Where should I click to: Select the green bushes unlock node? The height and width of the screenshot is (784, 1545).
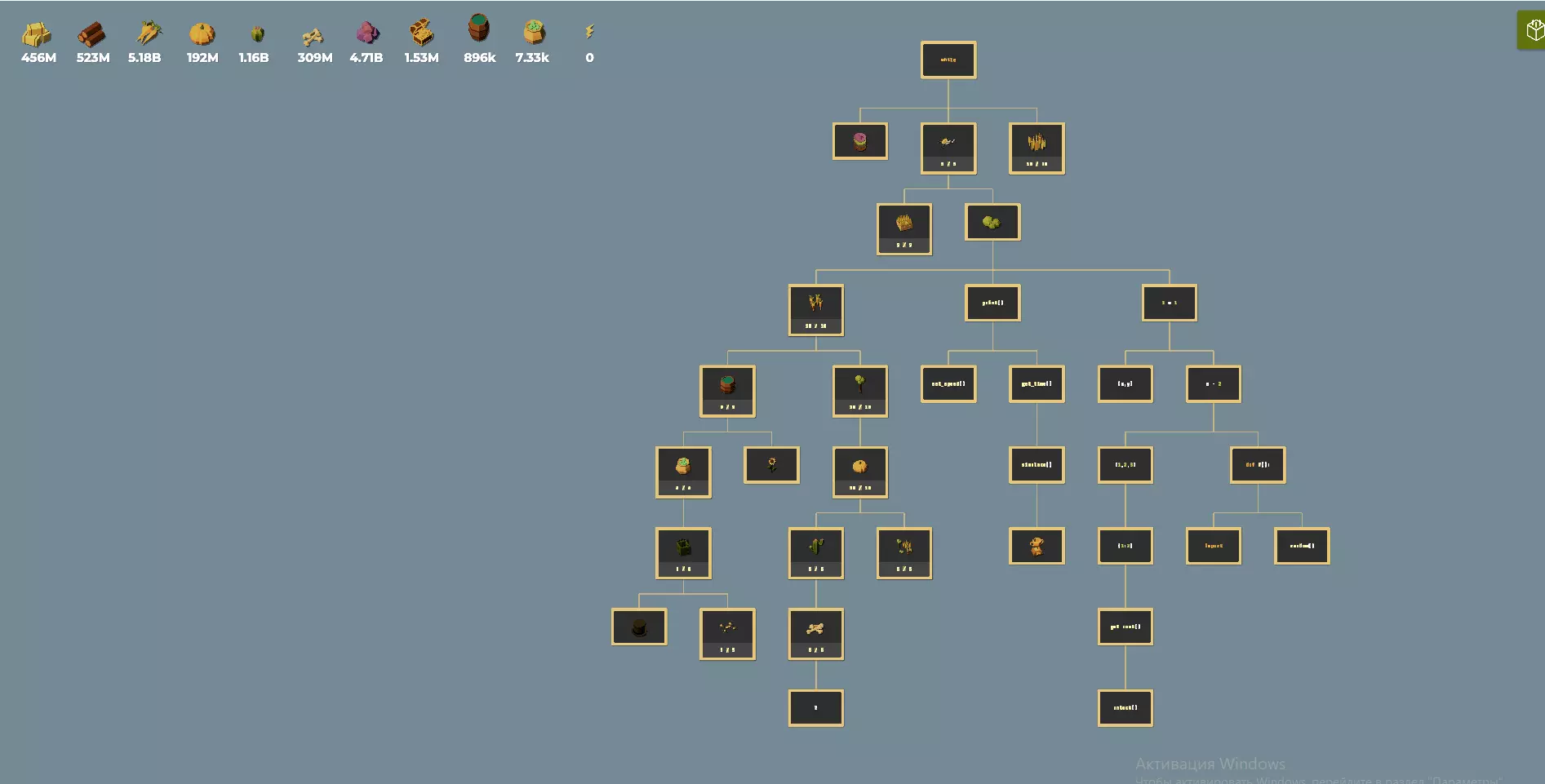(992, 222)
